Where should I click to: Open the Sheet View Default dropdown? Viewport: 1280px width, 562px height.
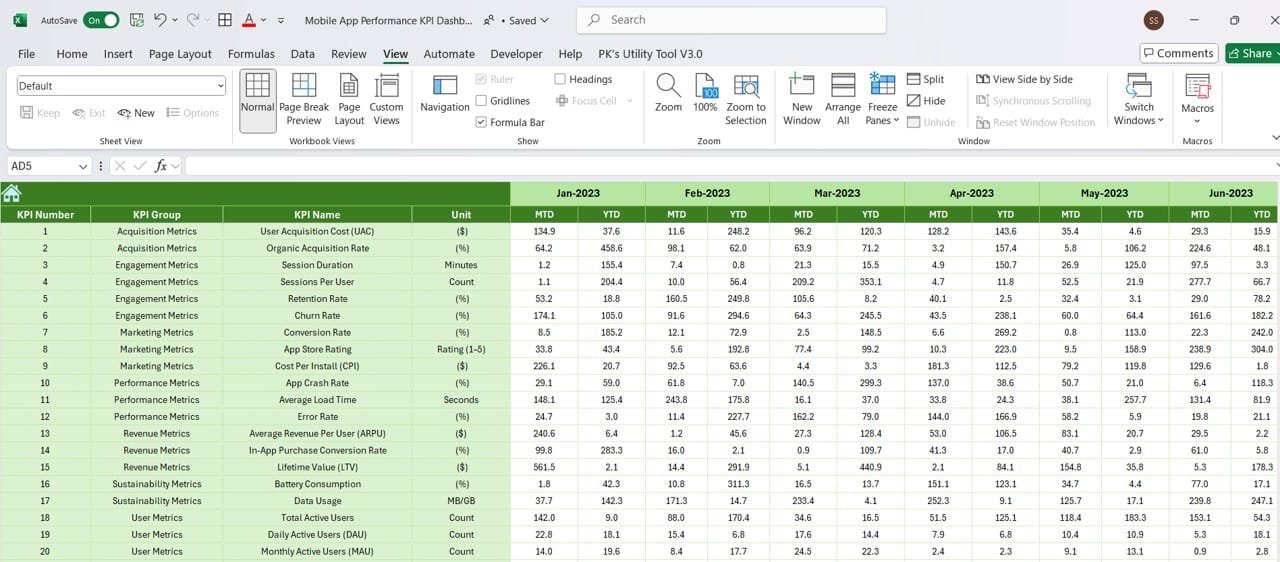122,86
